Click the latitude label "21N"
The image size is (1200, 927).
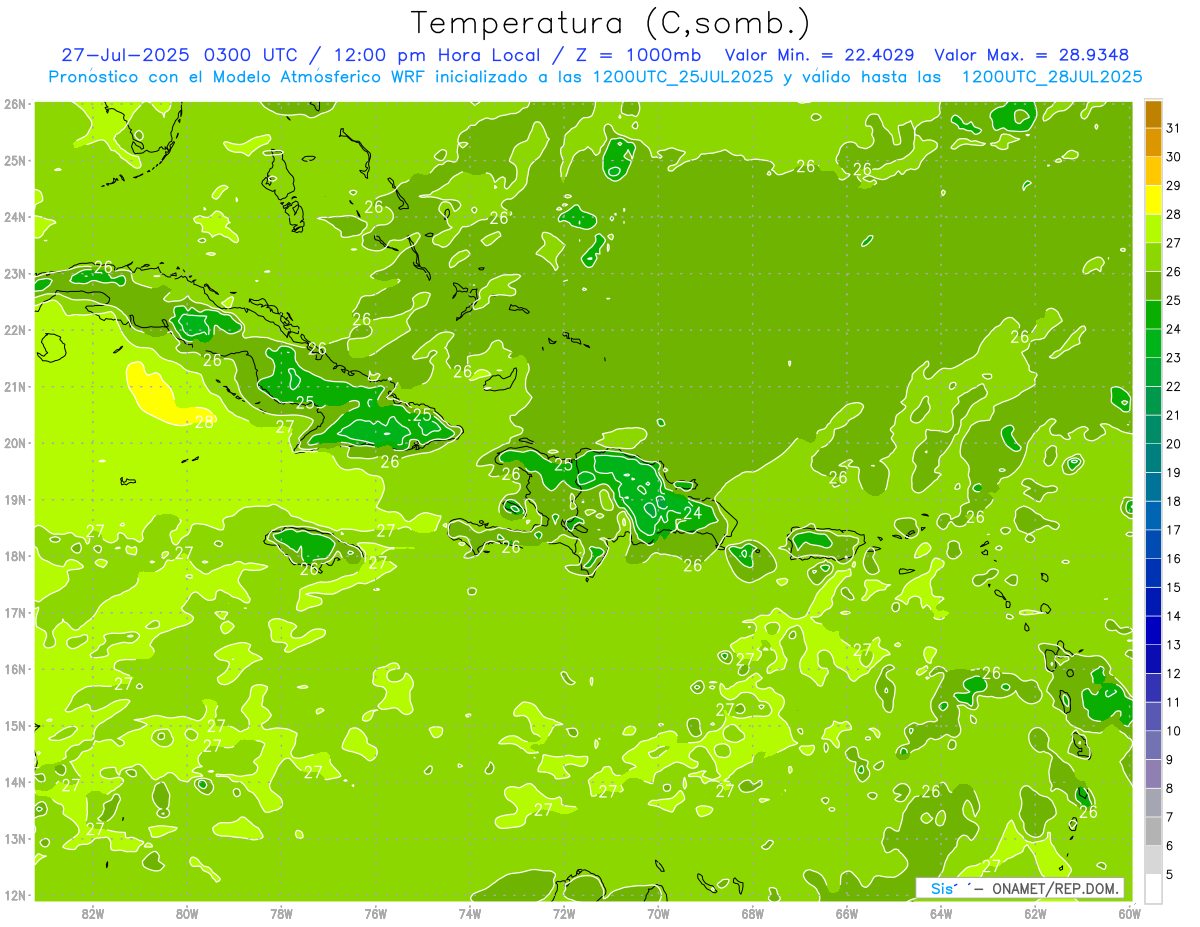[15, 386]
